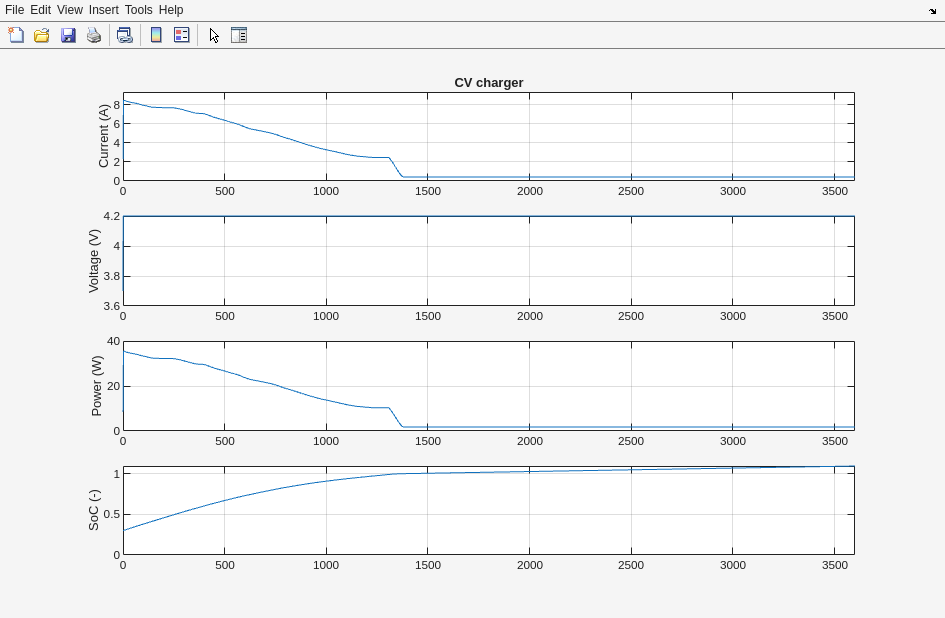Open the Help menu
This screenshot has height=618, width=945.
pyautogui.click(x=171, y=10)
